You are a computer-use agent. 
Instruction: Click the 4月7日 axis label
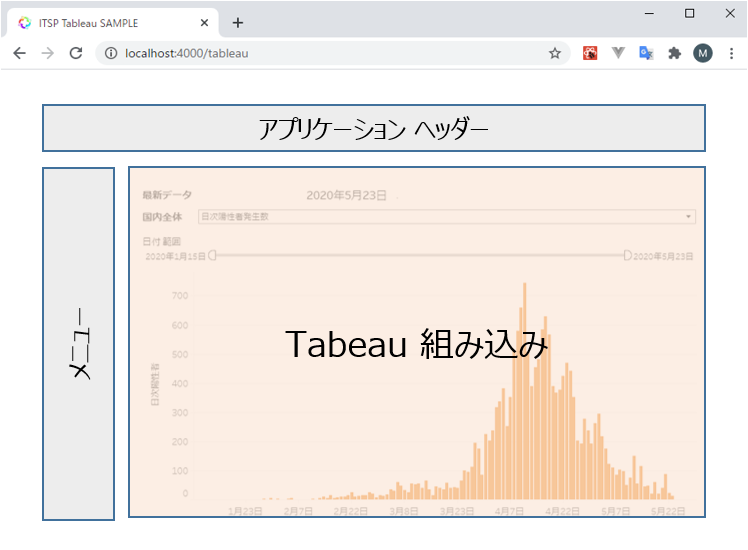click(509, 511)
